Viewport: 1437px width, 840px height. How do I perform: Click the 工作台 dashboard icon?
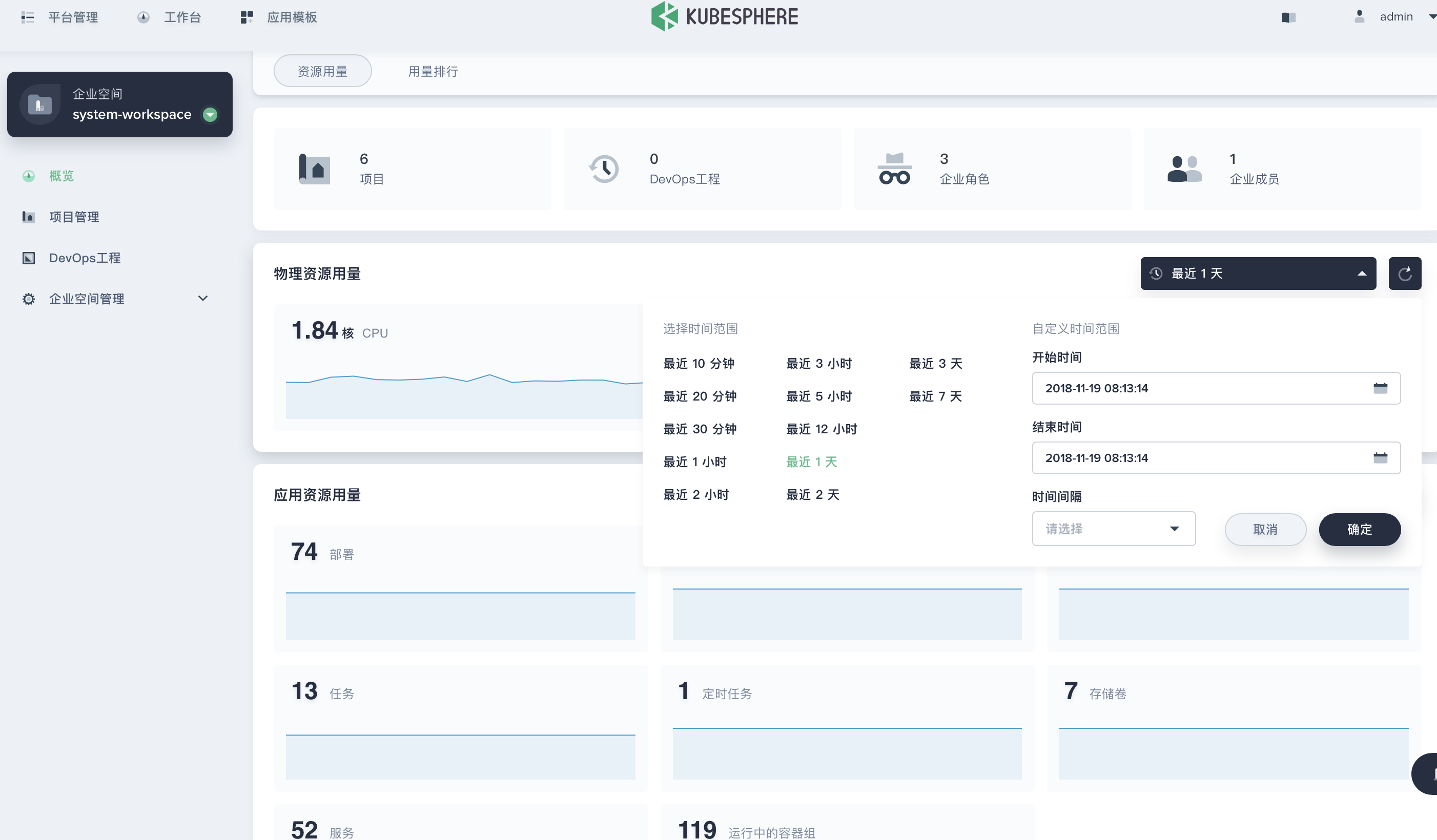143,17
